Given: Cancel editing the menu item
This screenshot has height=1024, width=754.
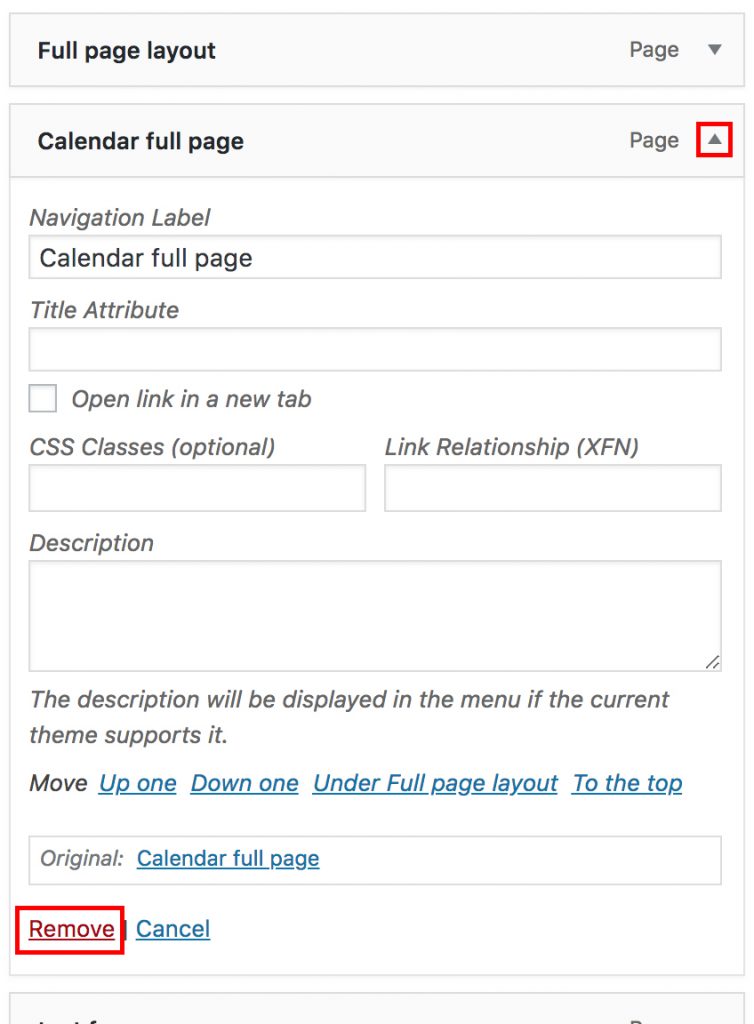Looking at the screenshot, I should 173,929.
